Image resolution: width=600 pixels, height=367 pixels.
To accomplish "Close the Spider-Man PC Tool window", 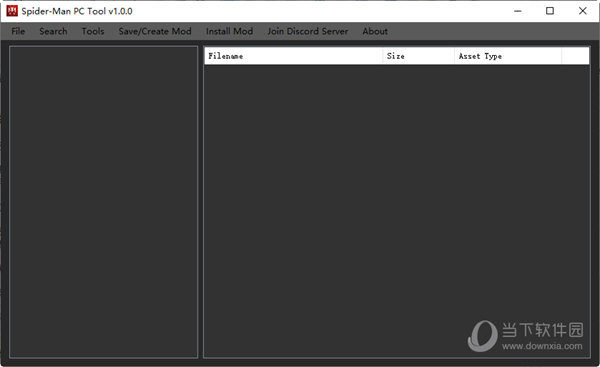I will (582, 11).
